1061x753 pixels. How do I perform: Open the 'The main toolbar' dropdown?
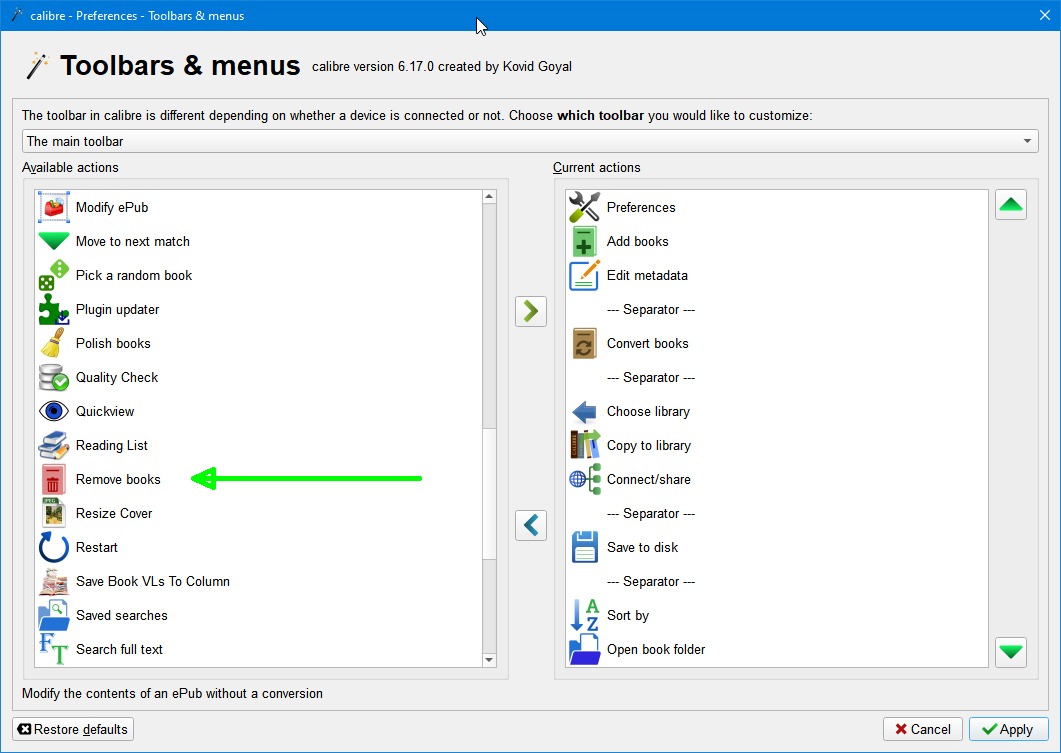click(530, 141)
